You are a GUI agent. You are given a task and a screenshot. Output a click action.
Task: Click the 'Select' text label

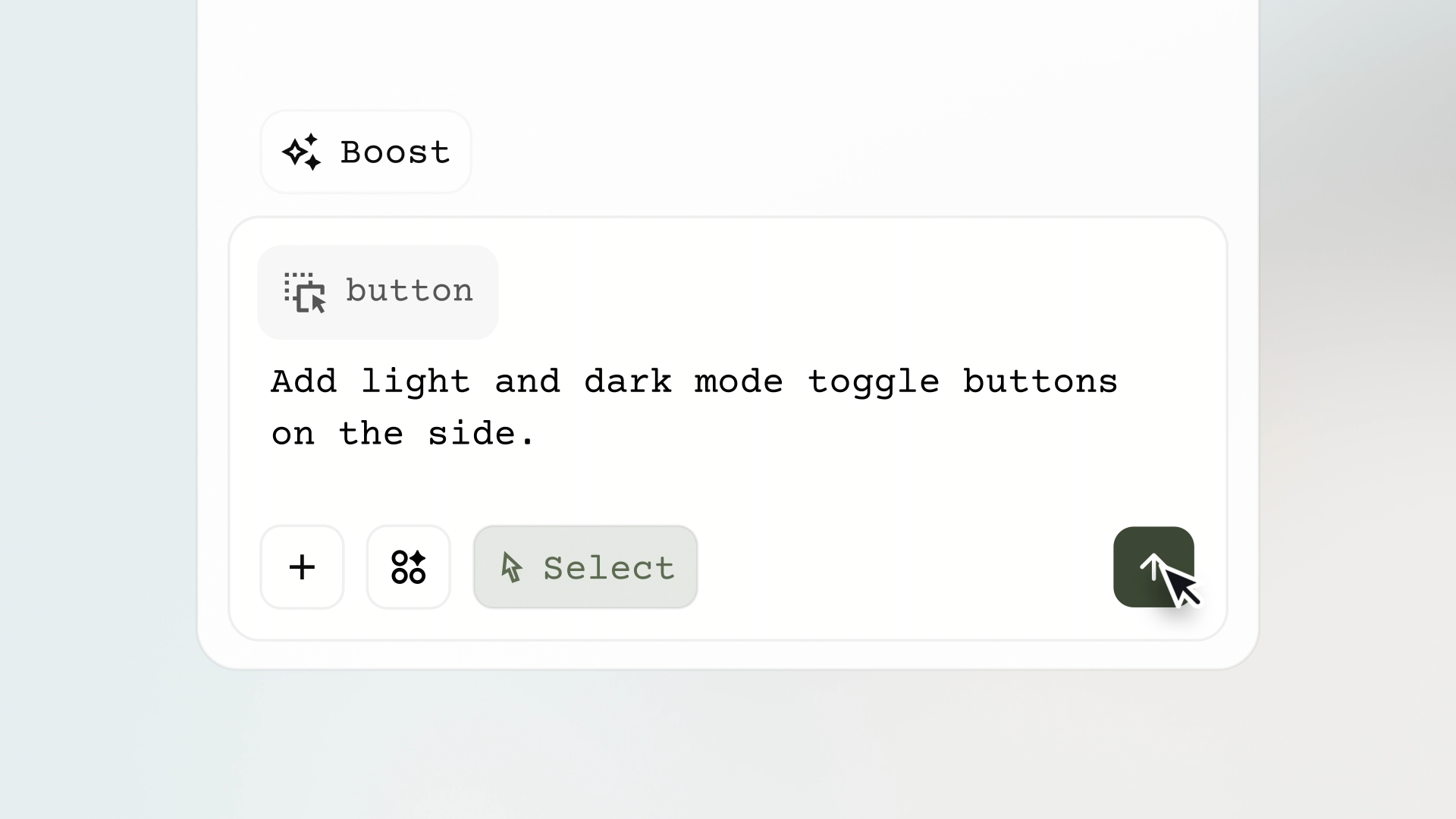[x=609, y=568]
